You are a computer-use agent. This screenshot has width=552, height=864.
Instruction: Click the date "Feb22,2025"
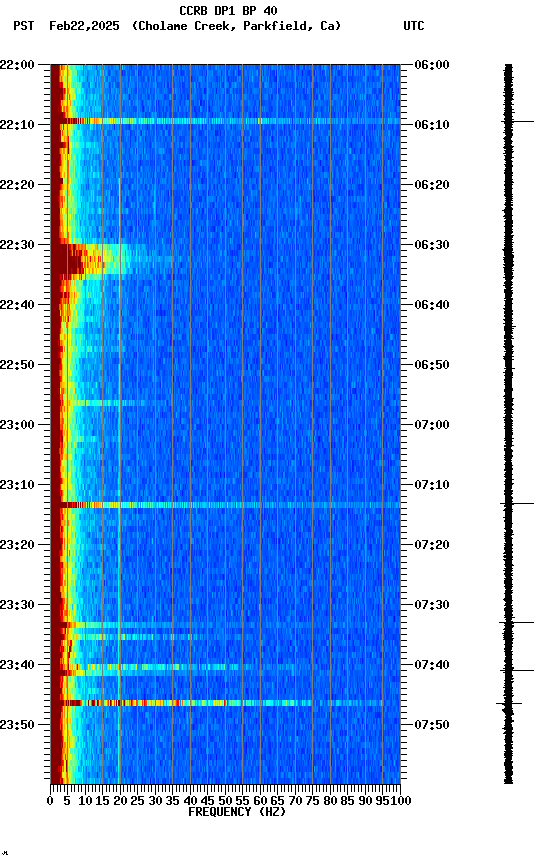pyautogui.click(x=84, y=26)
